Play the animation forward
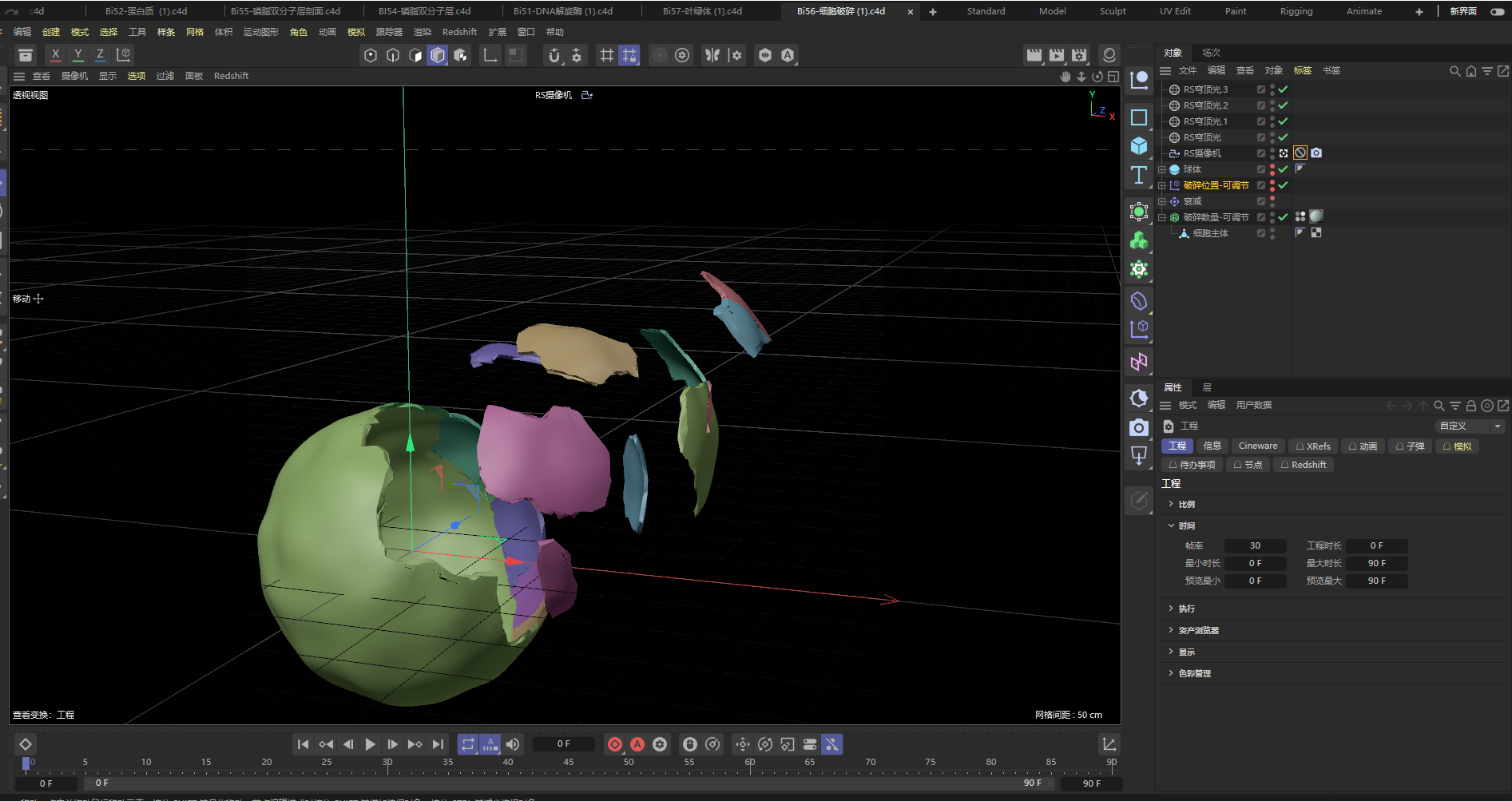The height and width of the screenshot is (801, 1512). click(370, 744)
